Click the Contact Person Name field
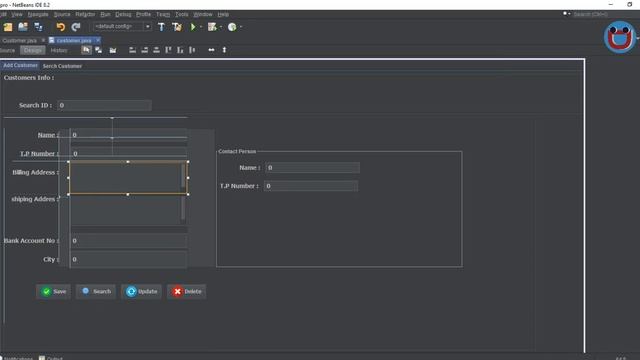The image size is (640, 360). pos(313,168)
